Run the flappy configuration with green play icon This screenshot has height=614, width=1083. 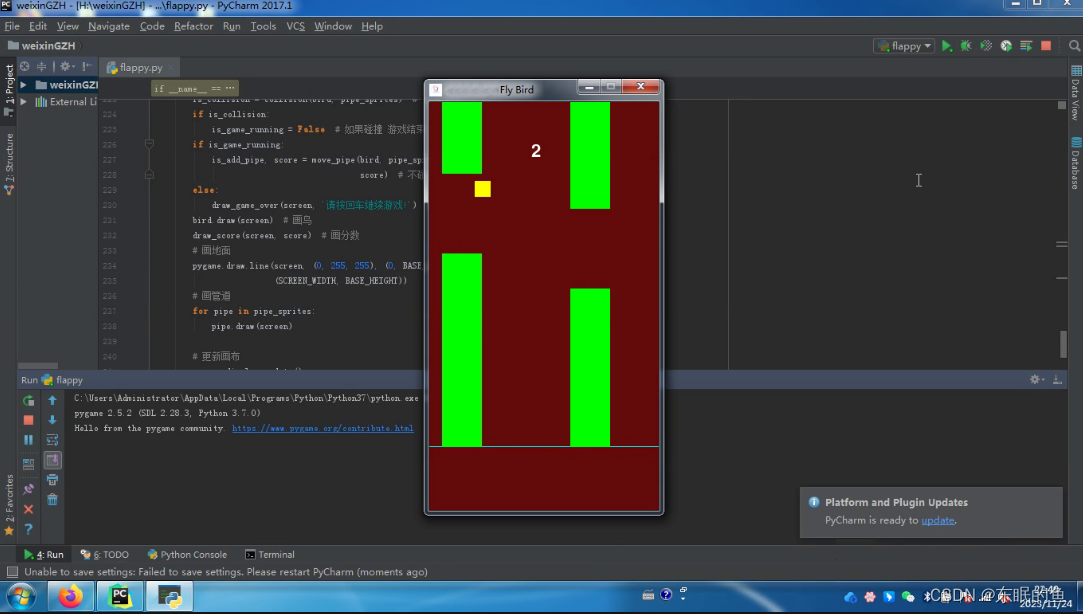(946, 46)
